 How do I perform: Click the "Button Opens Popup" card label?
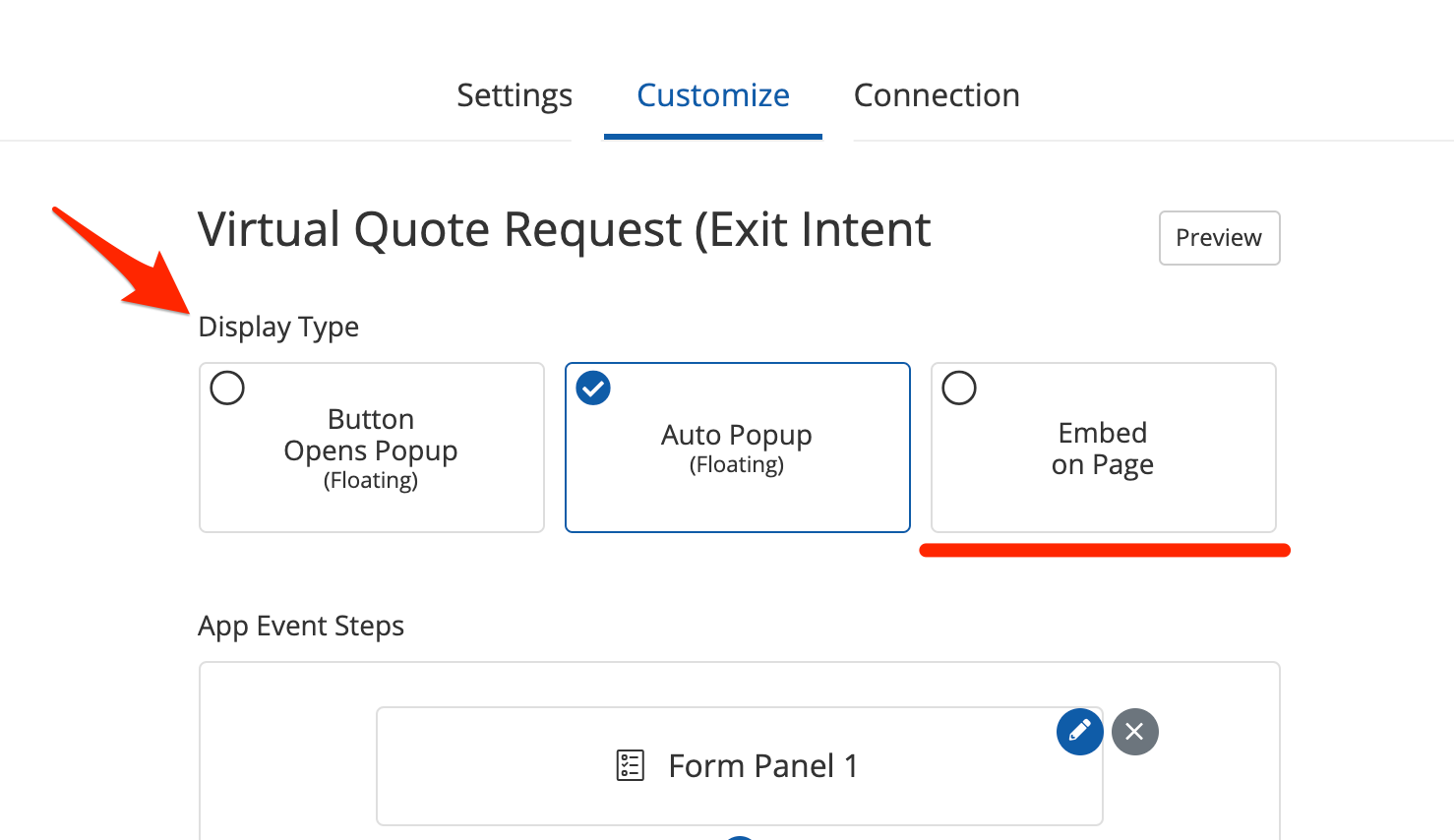[x=371, y=435]
